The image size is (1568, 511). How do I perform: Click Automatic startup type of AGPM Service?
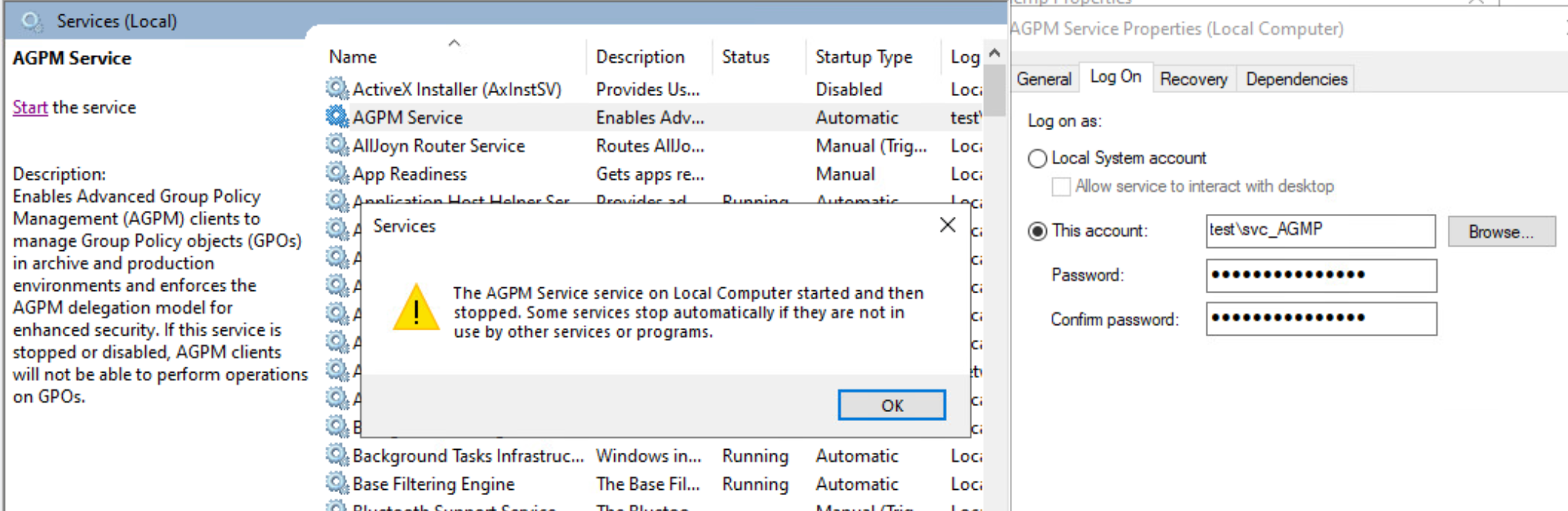tap(857, 117)
